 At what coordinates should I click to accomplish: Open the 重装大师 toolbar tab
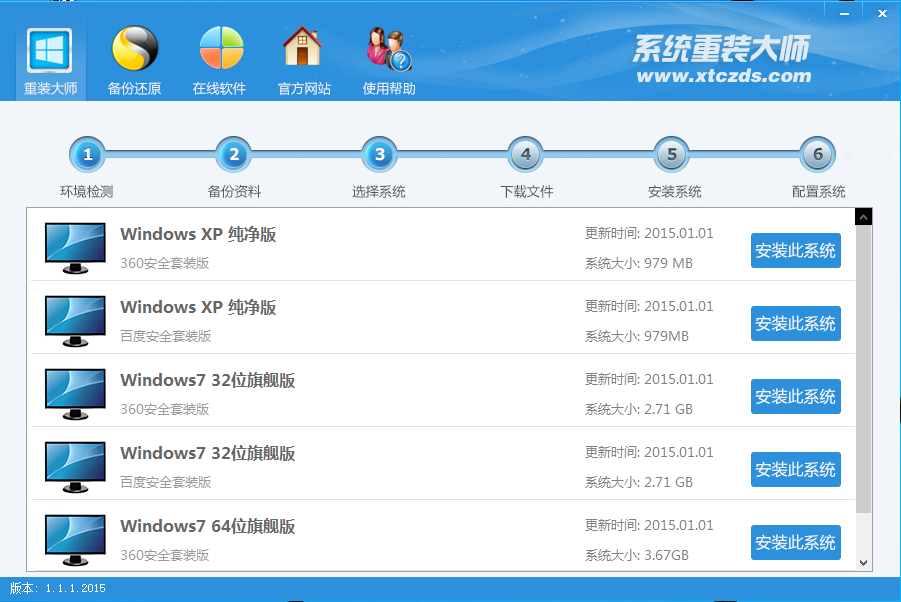click(51, 61)
